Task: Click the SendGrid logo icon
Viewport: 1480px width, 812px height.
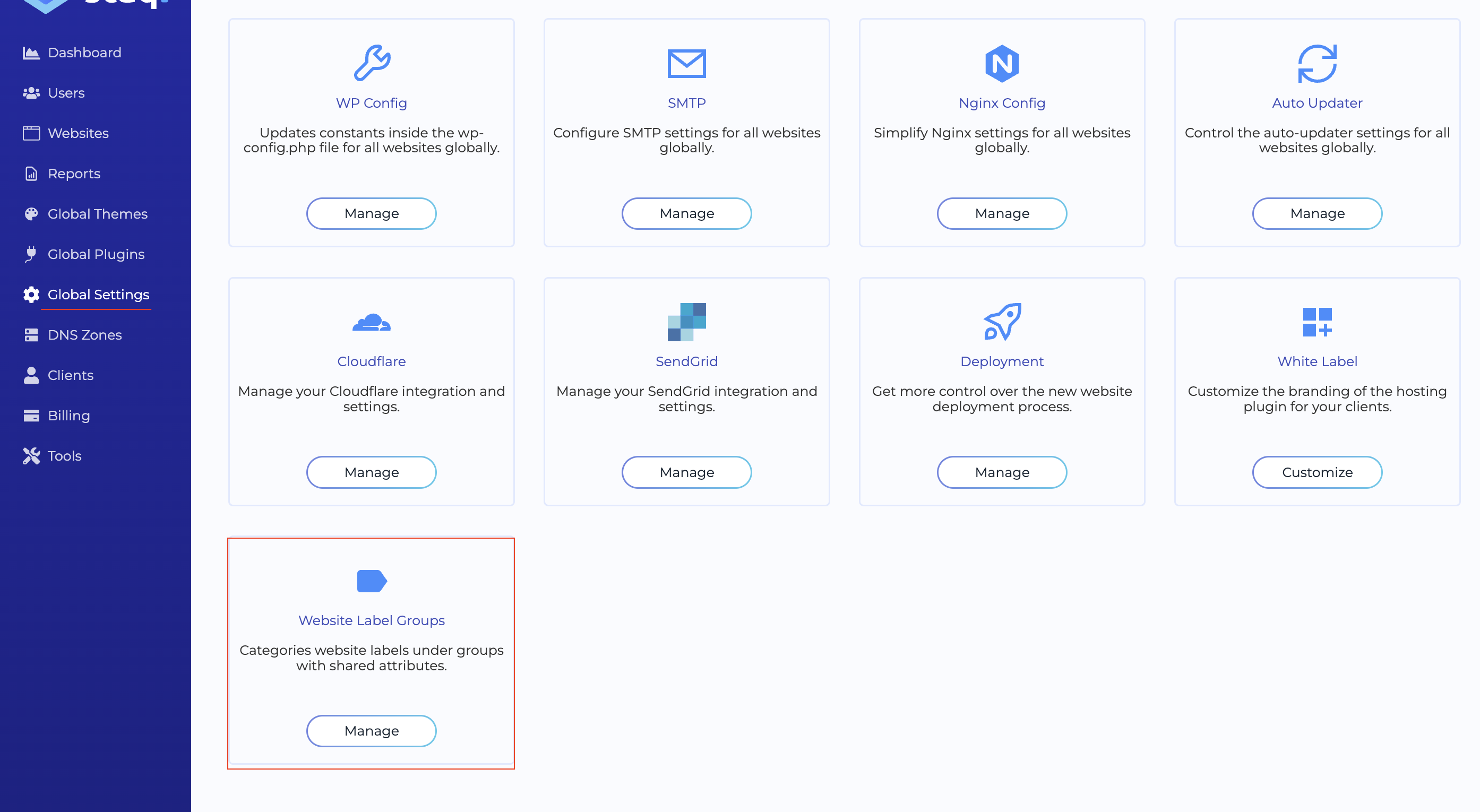Action: 686,322
